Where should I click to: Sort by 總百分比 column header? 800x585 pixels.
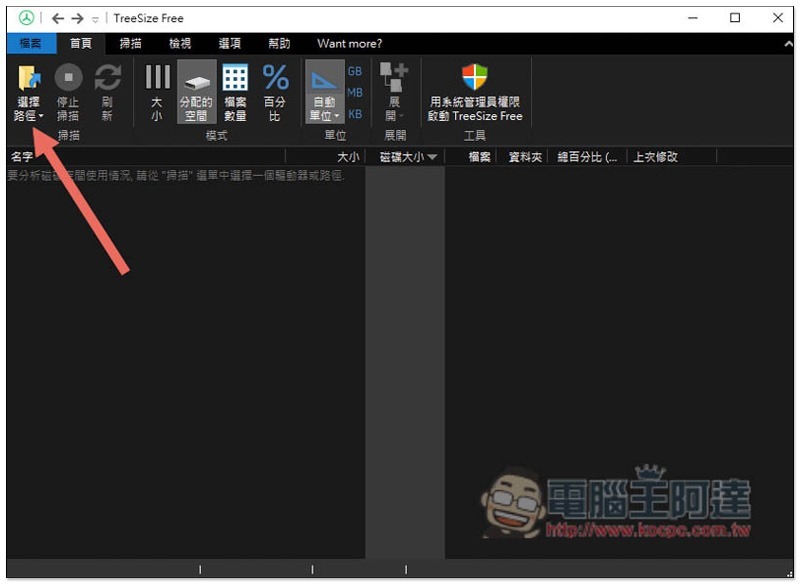[x=587, y=157]
